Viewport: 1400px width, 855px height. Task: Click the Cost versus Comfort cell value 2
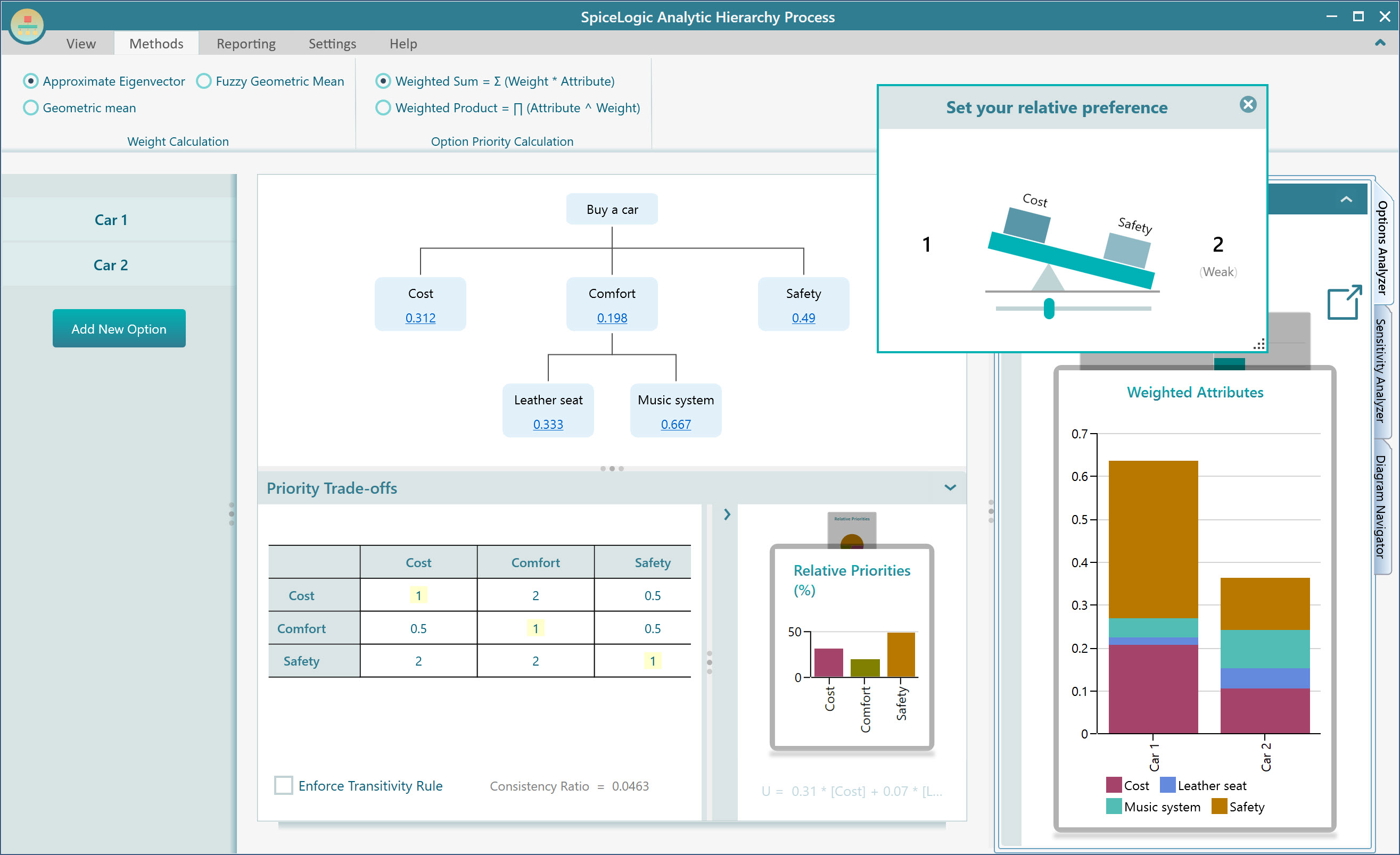[535, 595]
